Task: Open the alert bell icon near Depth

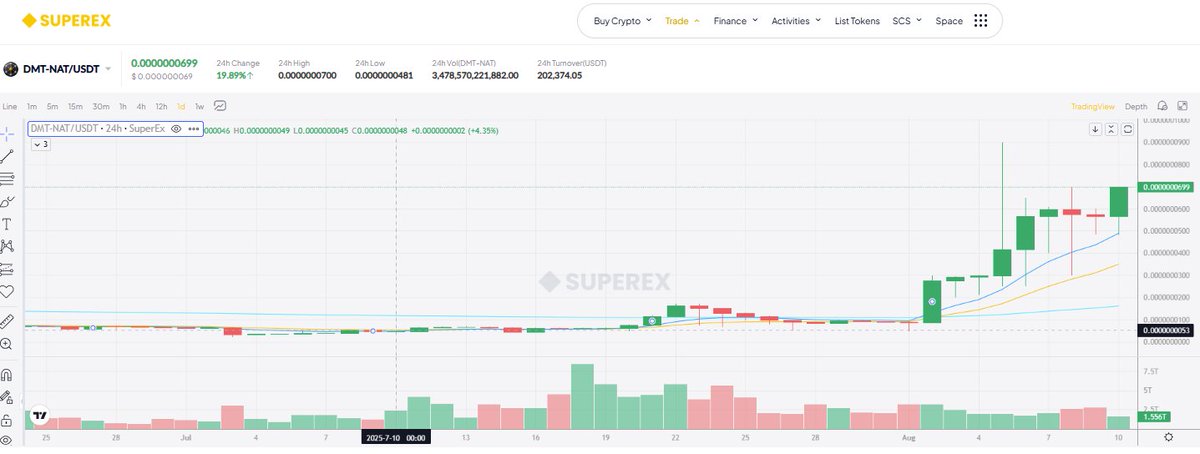Action: tap(1162, 106)
